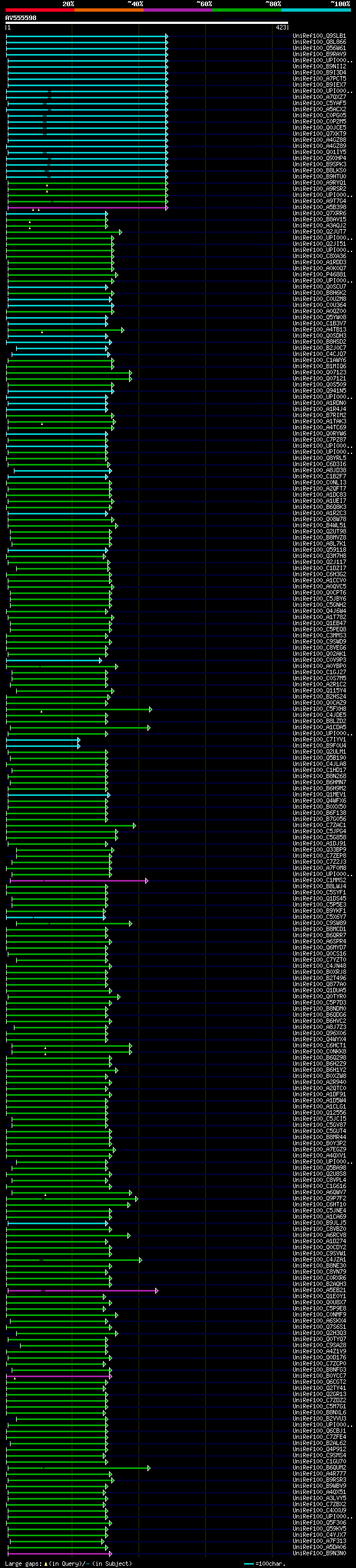Click the white query sequence bar

click(147, 23)
